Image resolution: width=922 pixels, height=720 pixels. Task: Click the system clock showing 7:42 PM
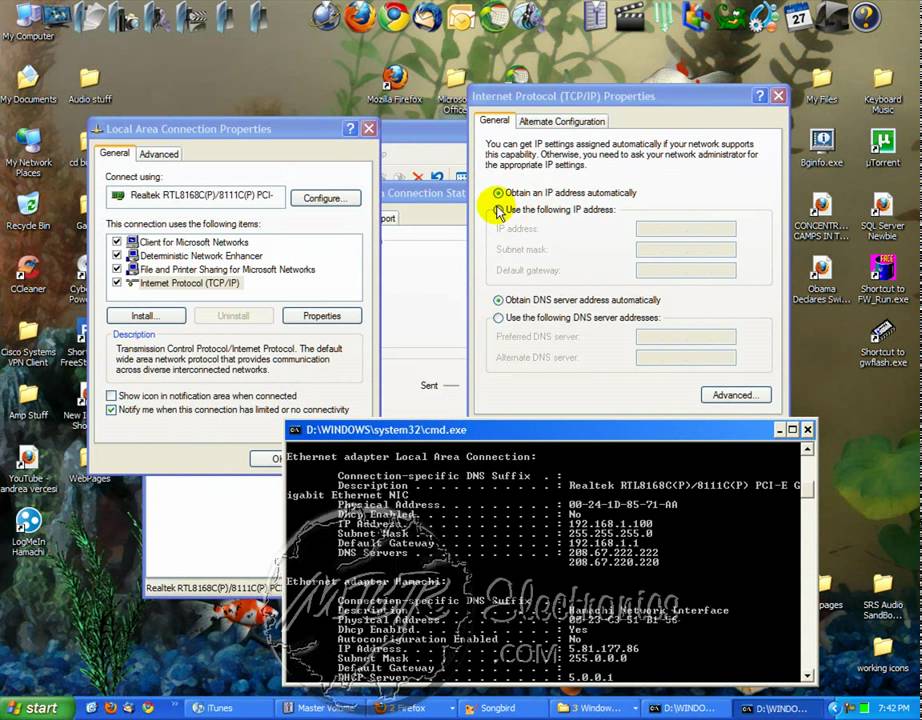(x=893, y=708)
